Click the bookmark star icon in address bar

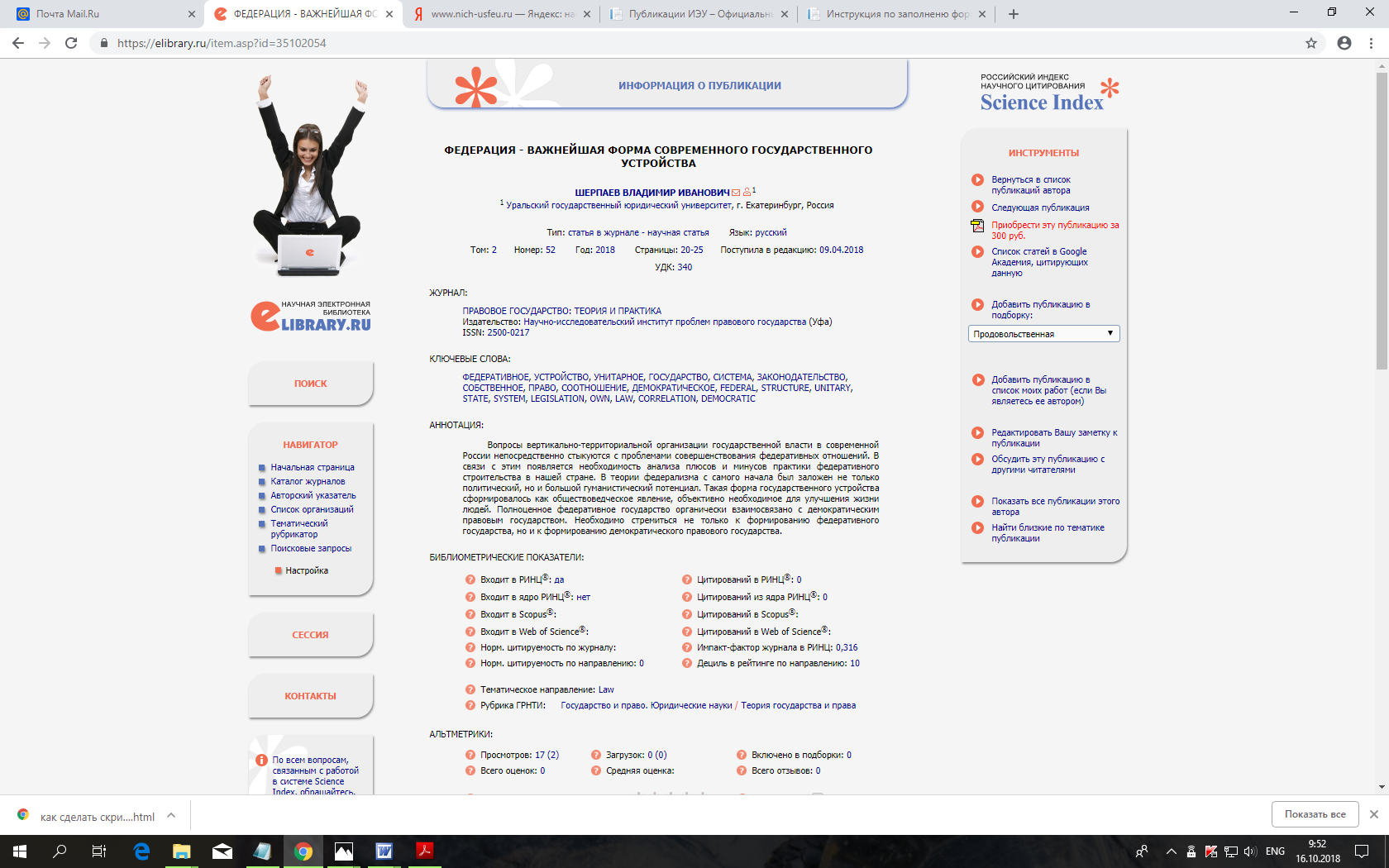(x=1311, y=43)
